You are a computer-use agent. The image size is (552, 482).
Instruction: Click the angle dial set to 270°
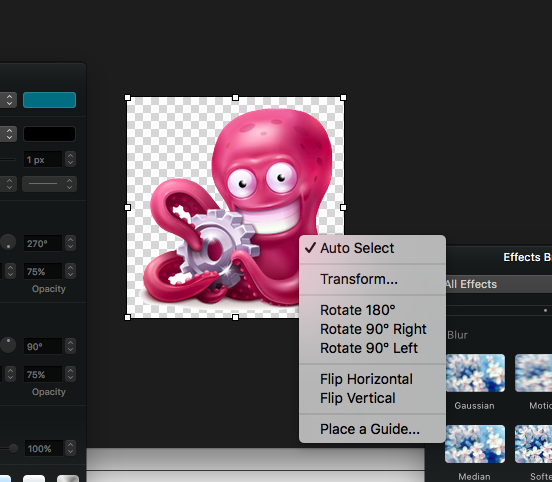point(8,242)
